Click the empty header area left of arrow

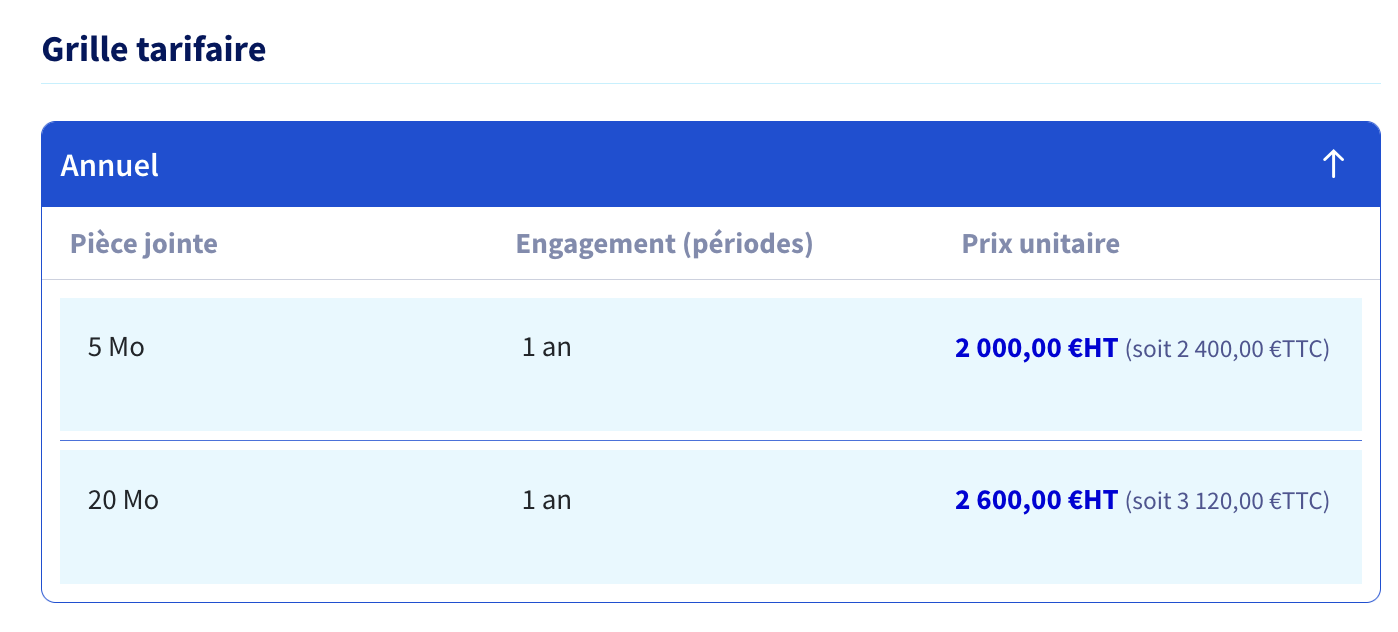pyautogui.click(x=740, y=164)
